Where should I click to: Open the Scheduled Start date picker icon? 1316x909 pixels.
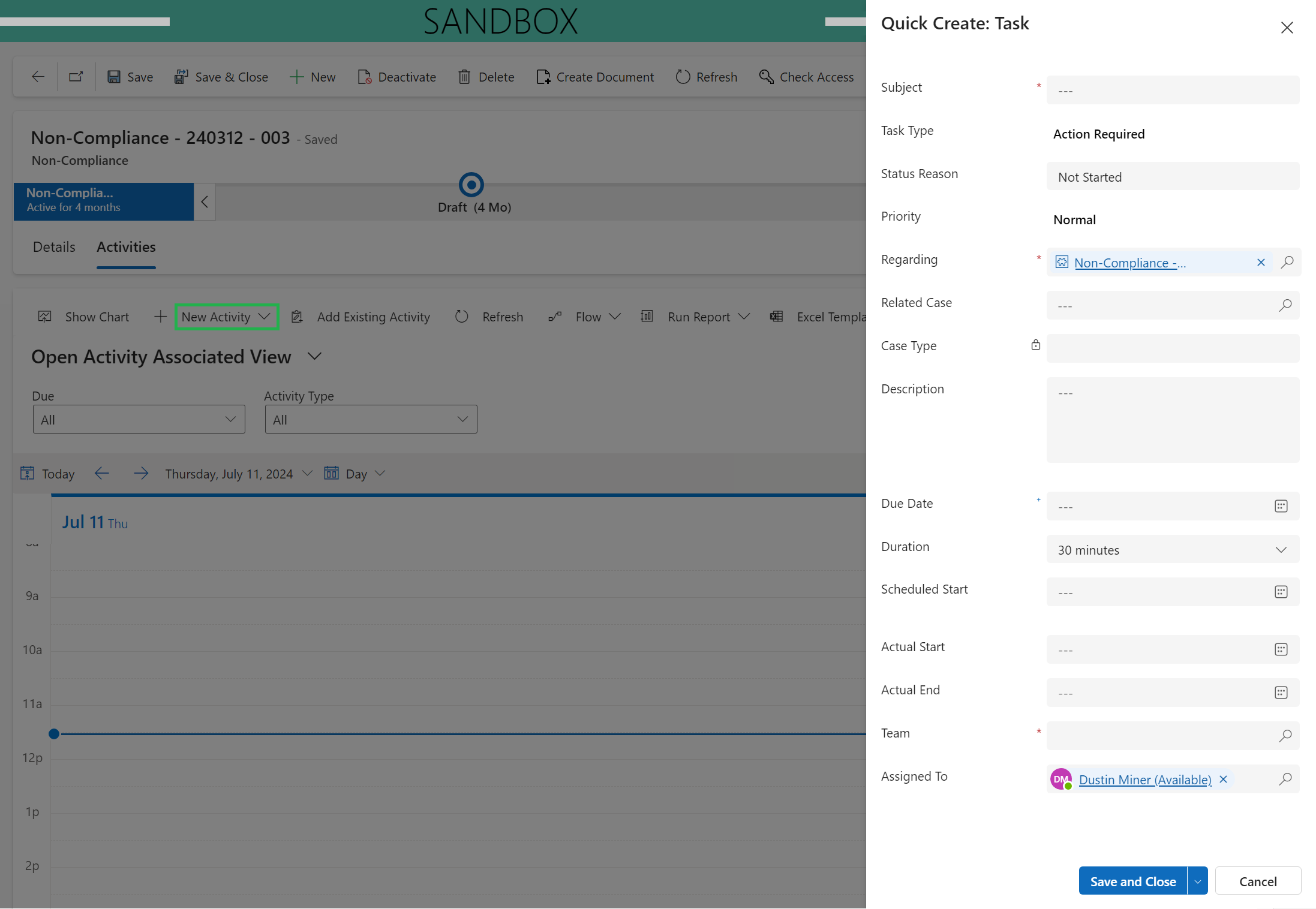pyautogui.click(x=1281, y=592)
